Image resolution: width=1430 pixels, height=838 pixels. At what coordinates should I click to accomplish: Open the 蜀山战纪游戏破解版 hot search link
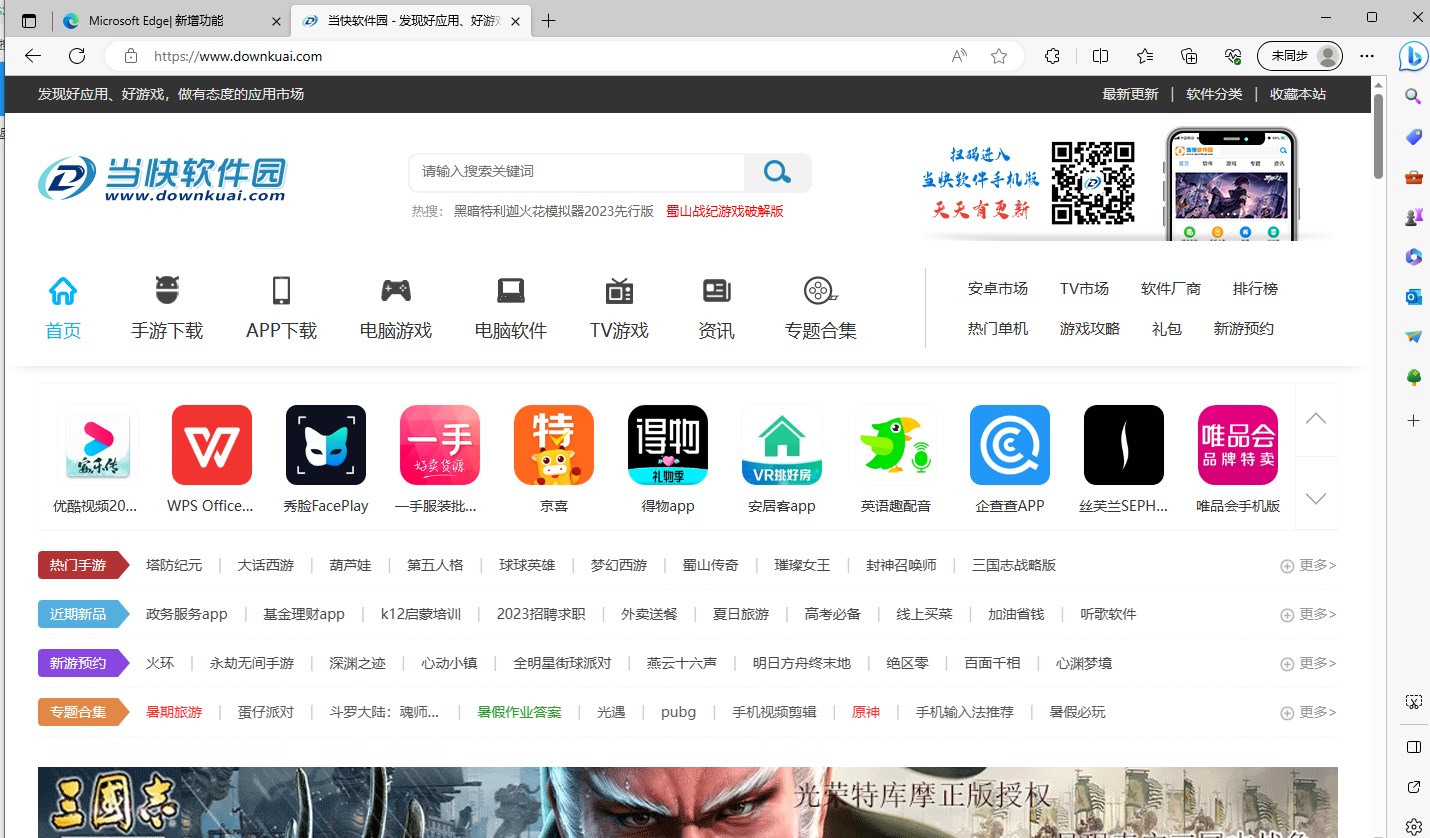[x=725, y=211]
